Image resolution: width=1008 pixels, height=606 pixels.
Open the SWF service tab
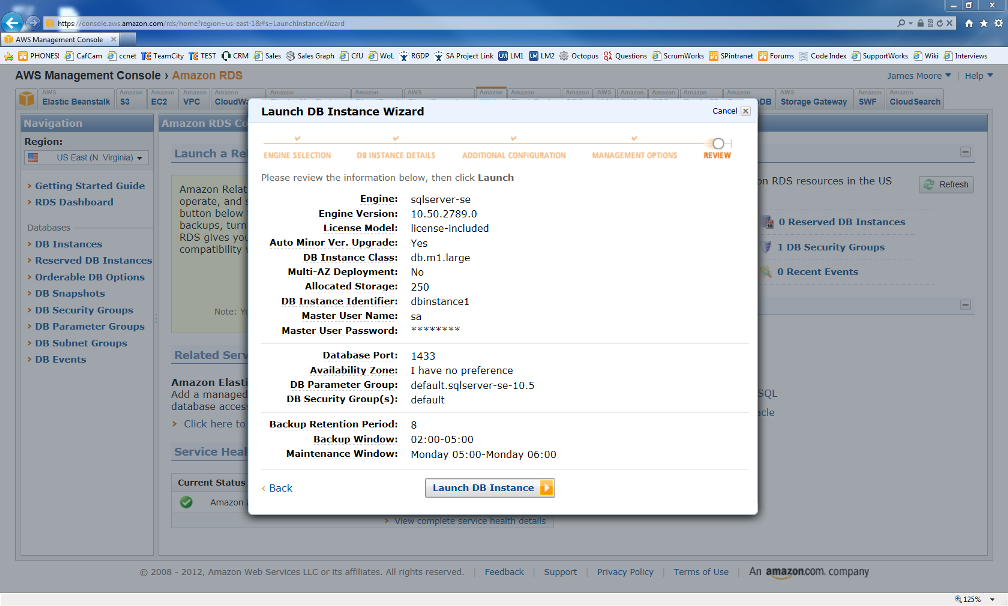[869, 99]
